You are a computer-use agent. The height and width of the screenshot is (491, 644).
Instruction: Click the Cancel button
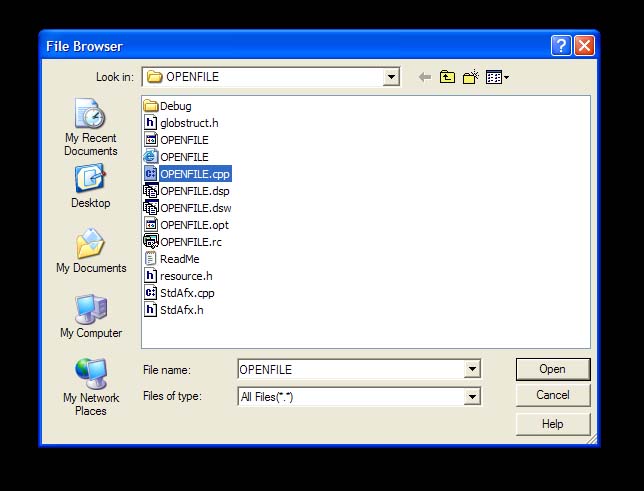(x=552, y=395)
